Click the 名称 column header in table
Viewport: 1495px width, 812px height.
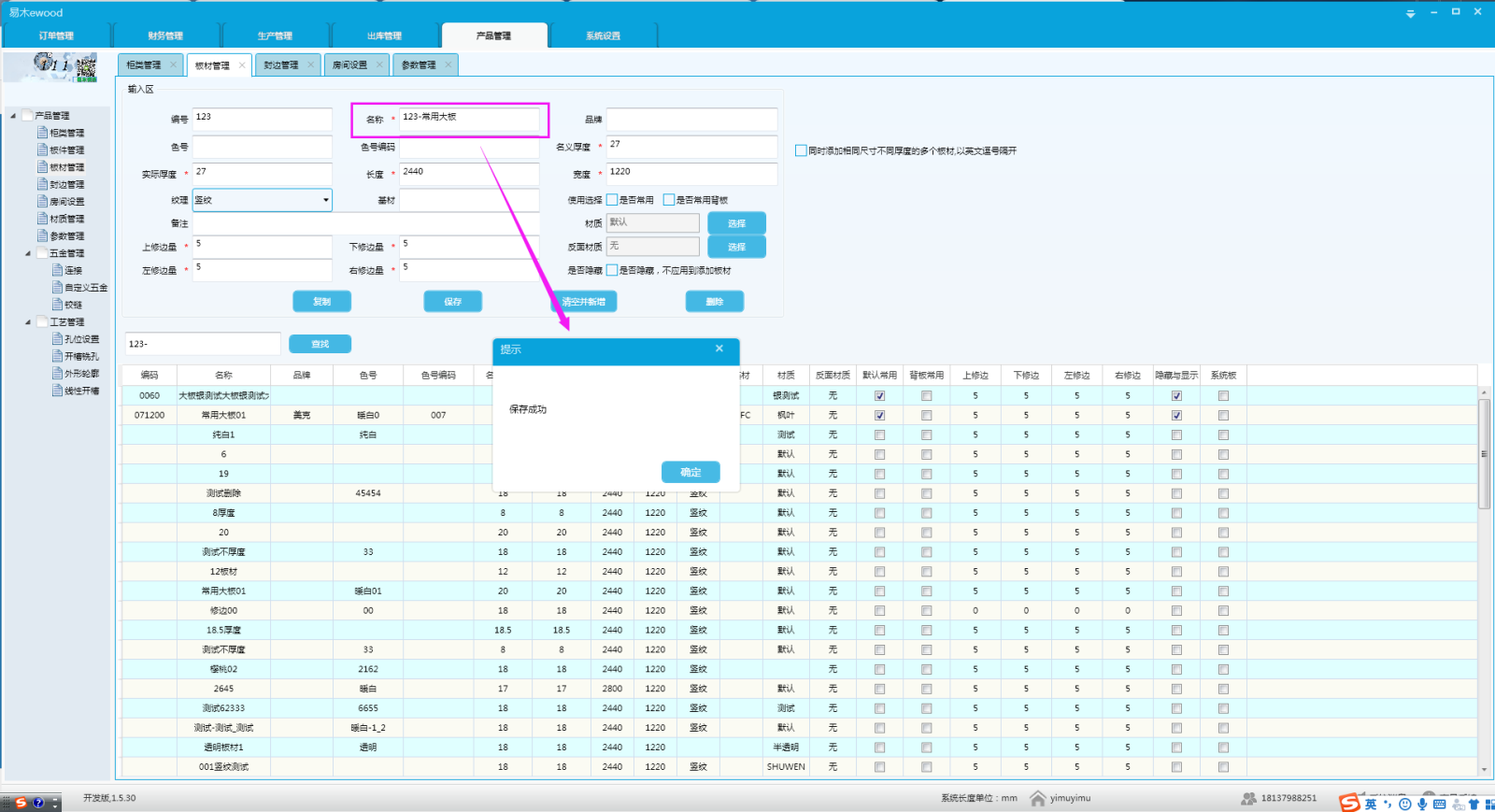coord(223,375)
